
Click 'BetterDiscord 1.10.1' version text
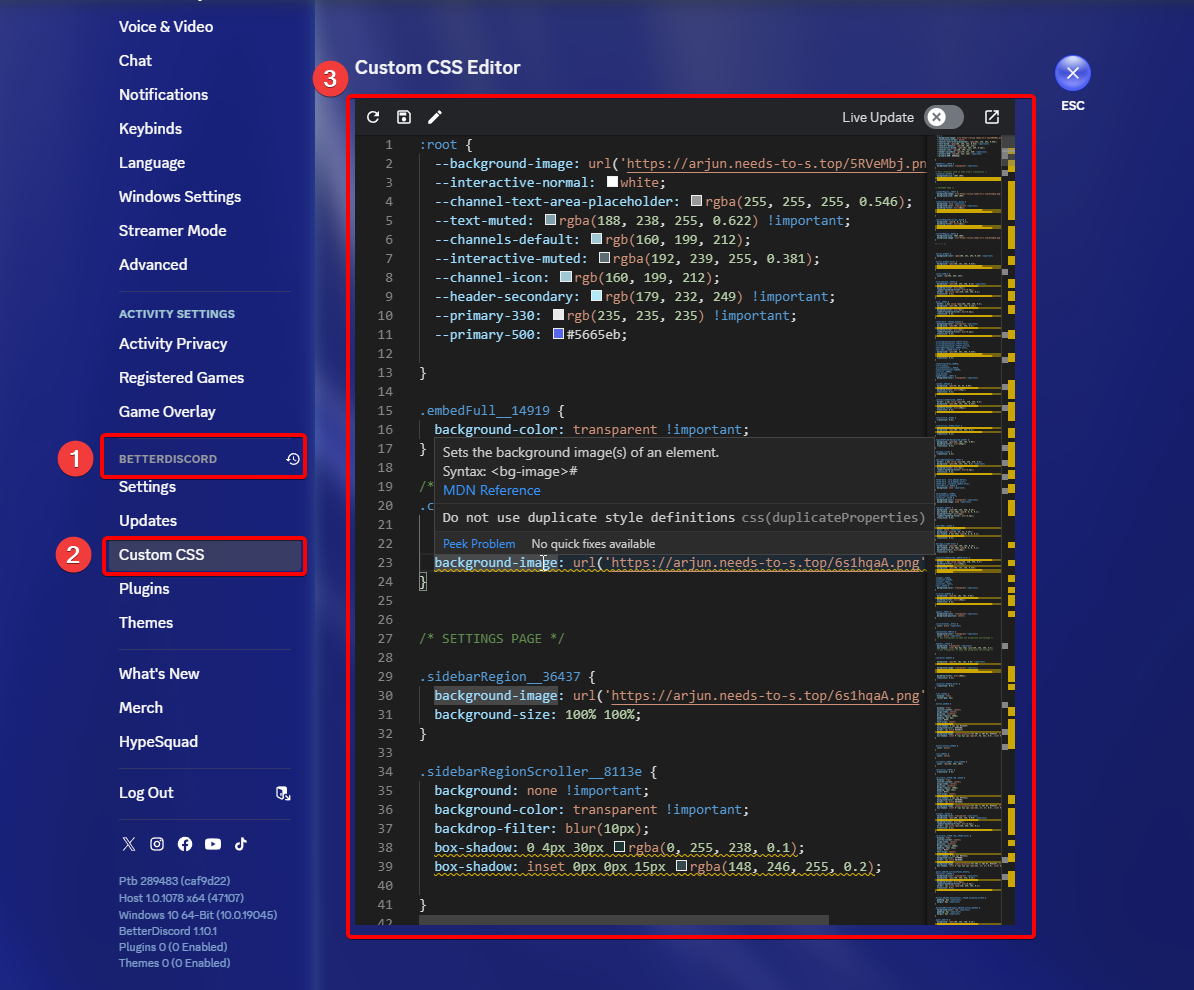point(168,931)
